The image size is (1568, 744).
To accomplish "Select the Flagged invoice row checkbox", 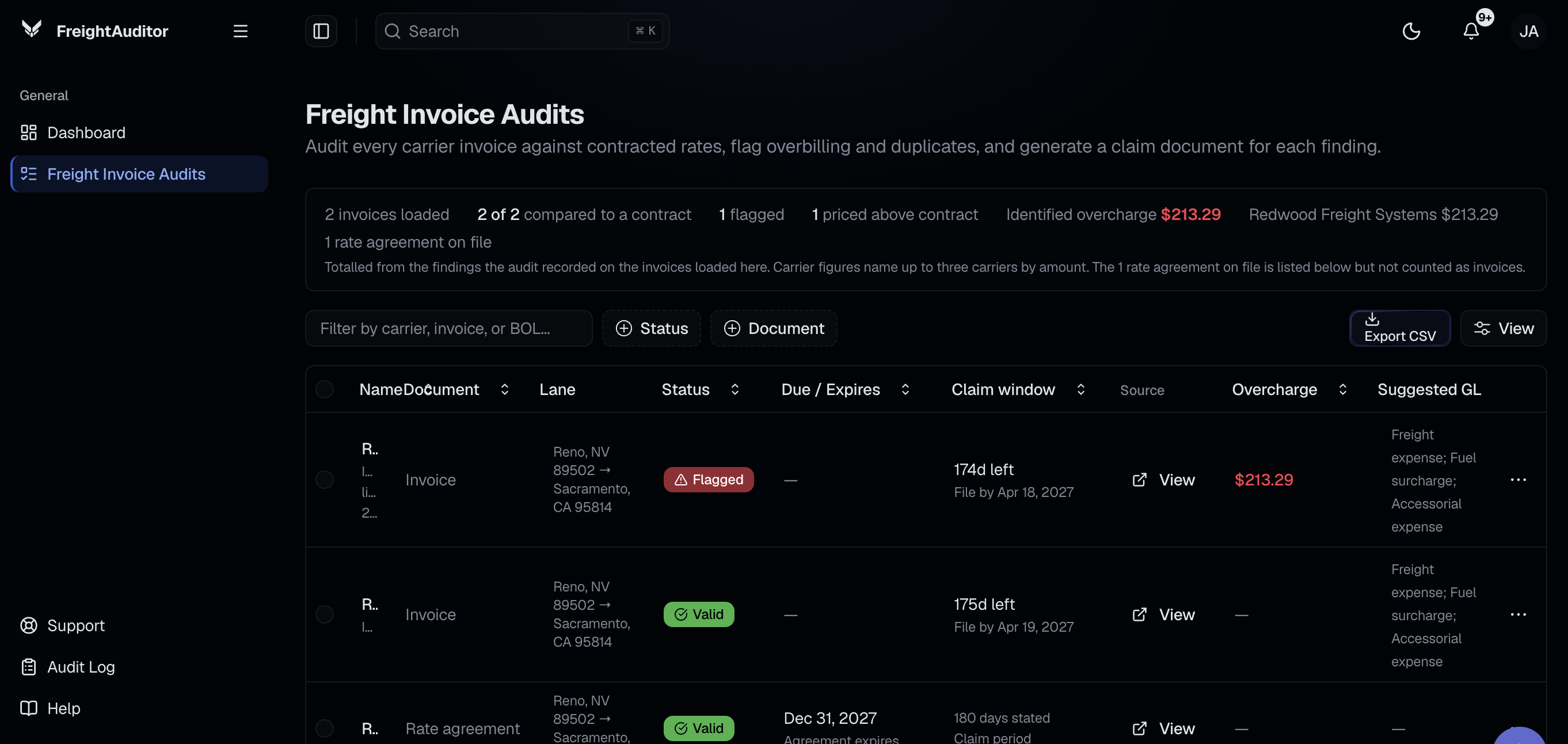I will coord(325,480).
